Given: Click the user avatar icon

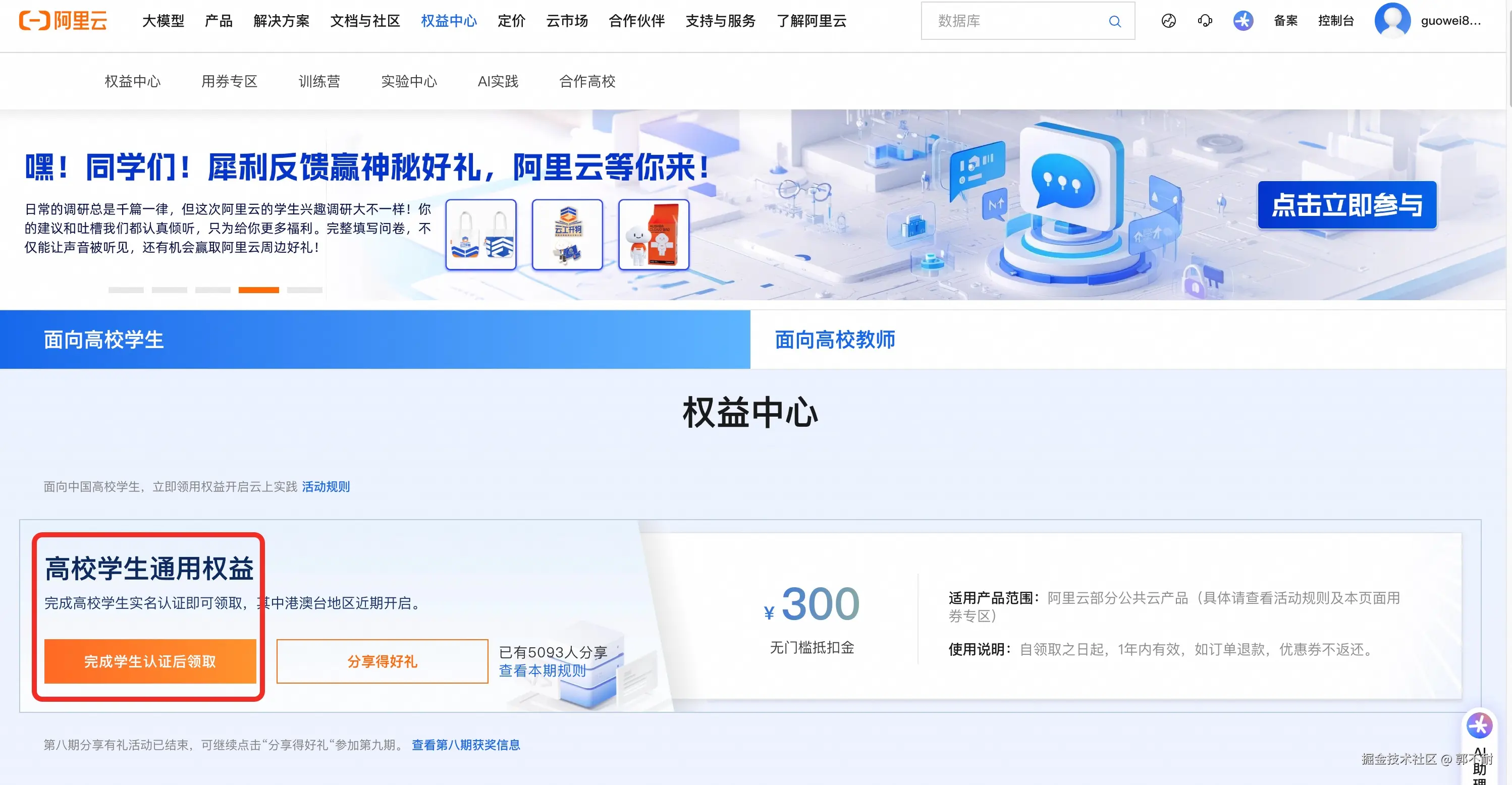Looking at the screenshot, I should [1392, 21].
